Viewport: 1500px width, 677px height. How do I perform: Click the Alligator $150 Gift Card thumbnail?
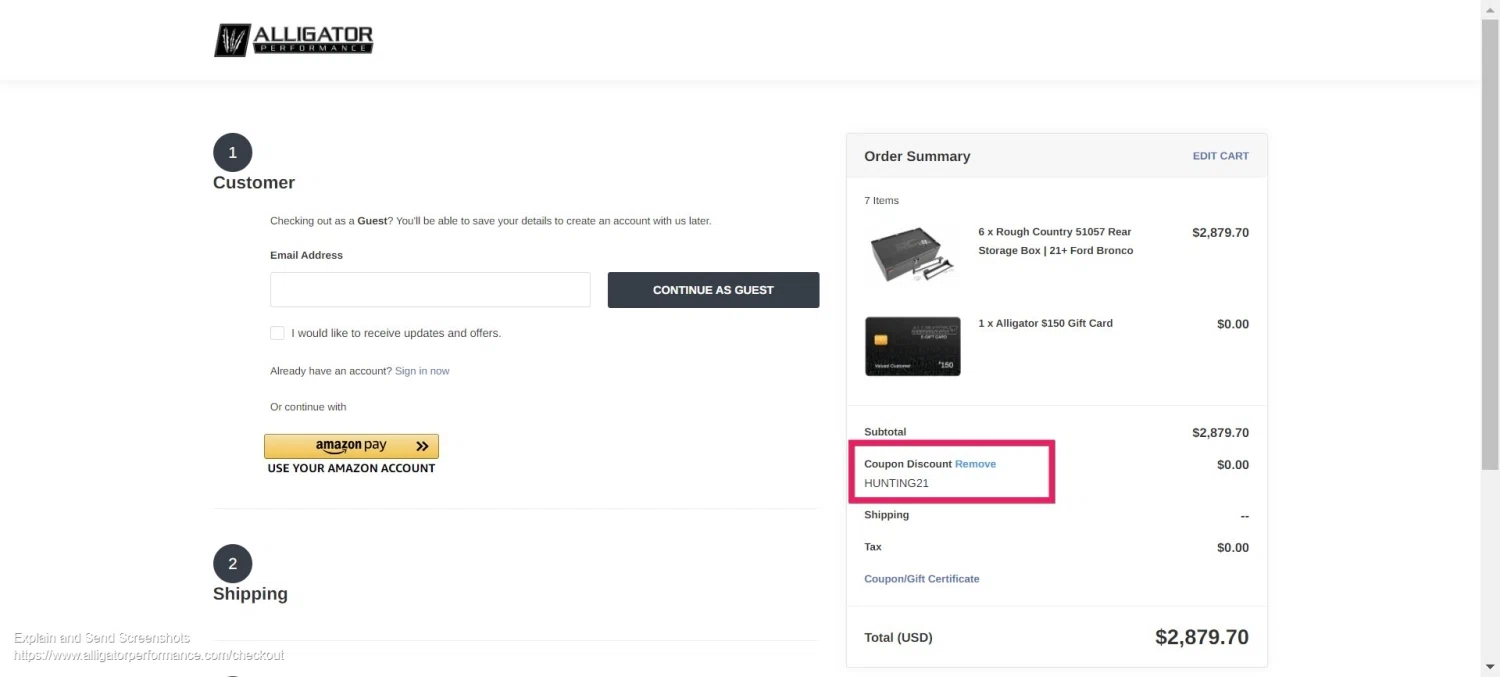pos(912,346)
